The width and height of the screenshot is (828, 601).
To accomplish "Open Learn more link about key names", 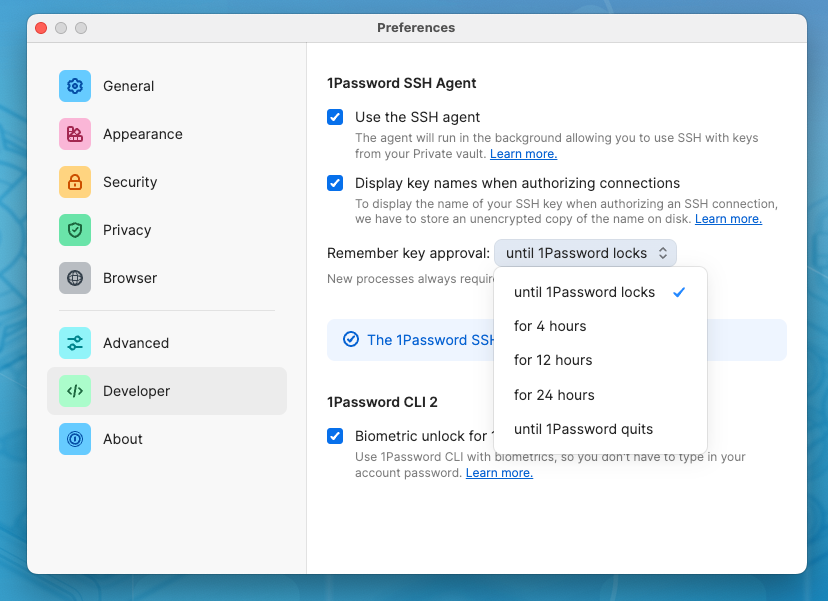I will click(x=728, y=219).
